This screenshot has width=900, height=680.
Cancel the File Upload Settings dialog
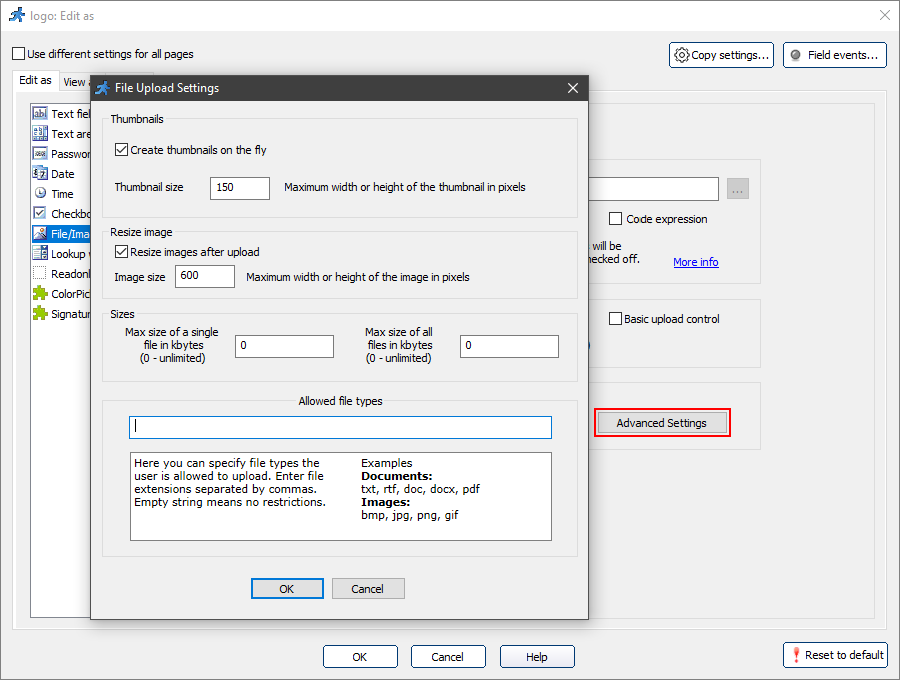pyautogui.click(x=367, y=589)
